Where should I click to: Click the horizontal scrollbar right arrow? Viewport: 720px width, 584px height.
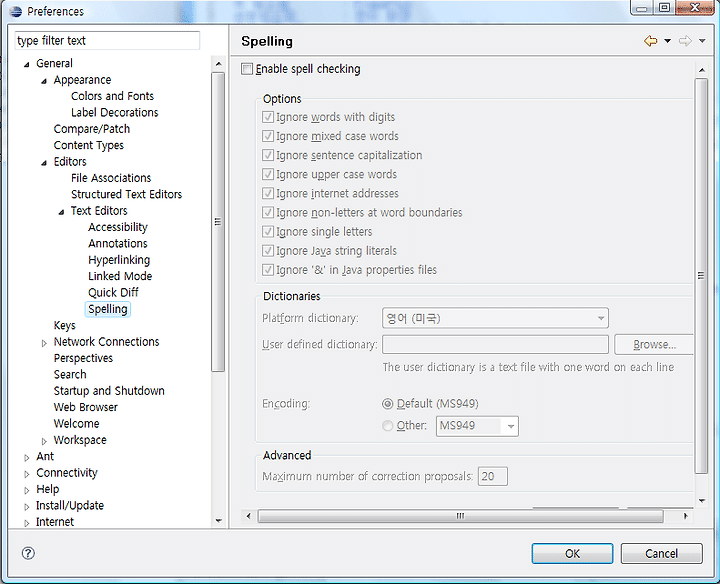pos(686,516)
